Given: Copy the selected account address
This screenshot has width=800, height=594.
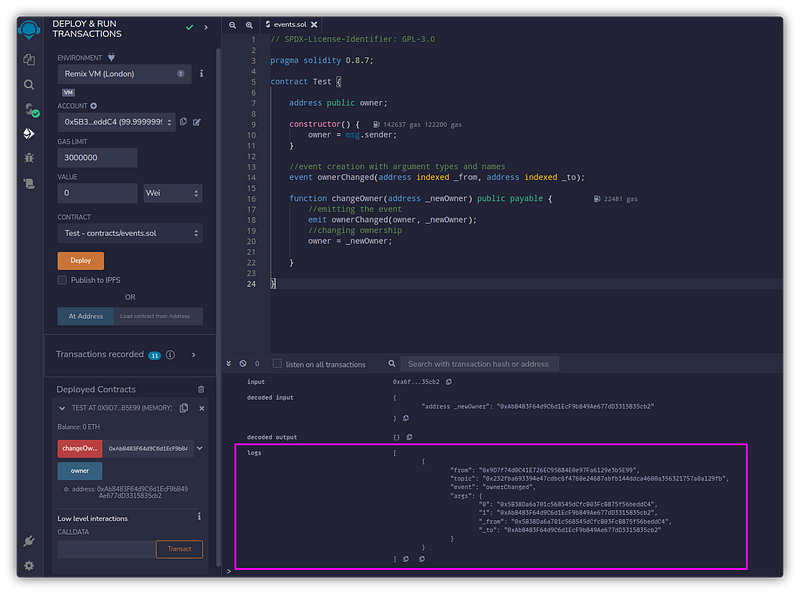Looking at the screenshot, I should [x=184, y=122].
